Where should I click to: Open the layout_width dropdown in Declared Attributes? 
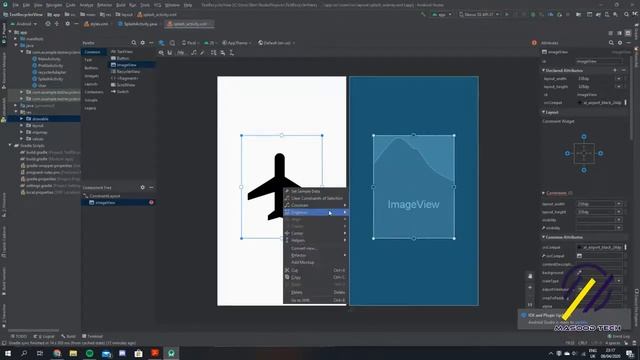tap(619, 78)
